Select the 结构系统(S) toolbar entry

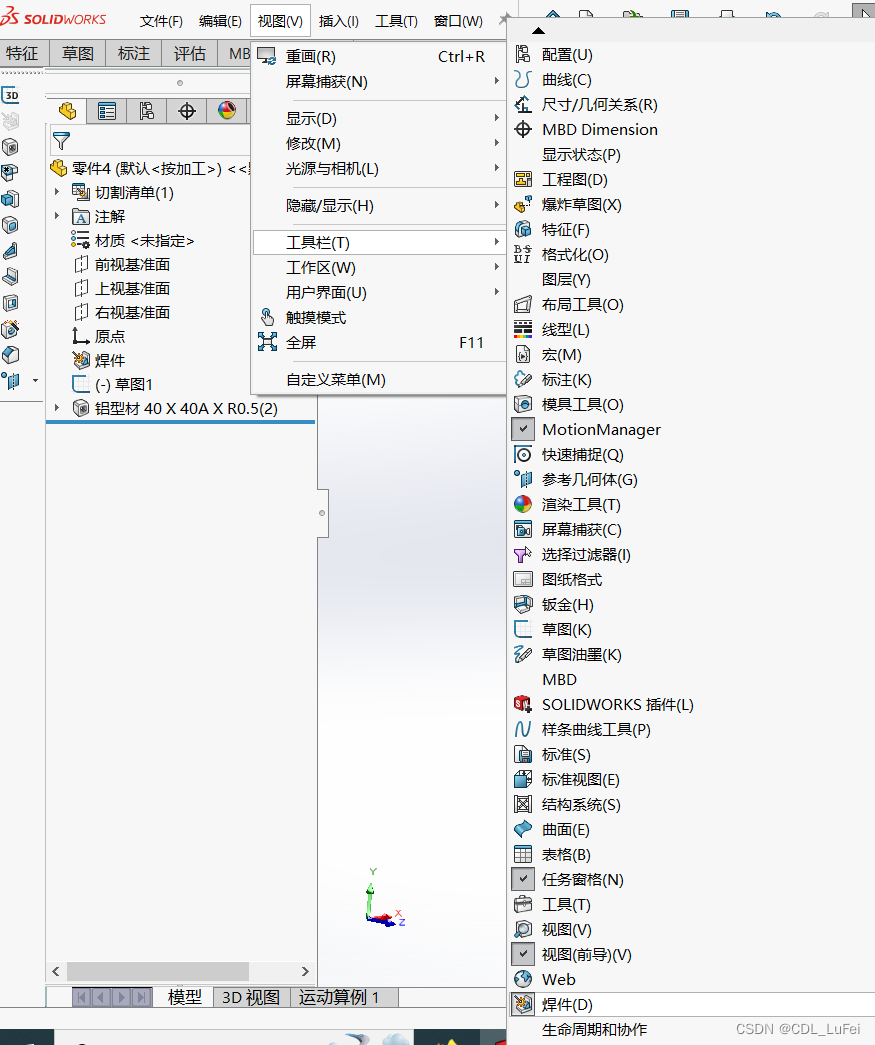coord(580,804)
